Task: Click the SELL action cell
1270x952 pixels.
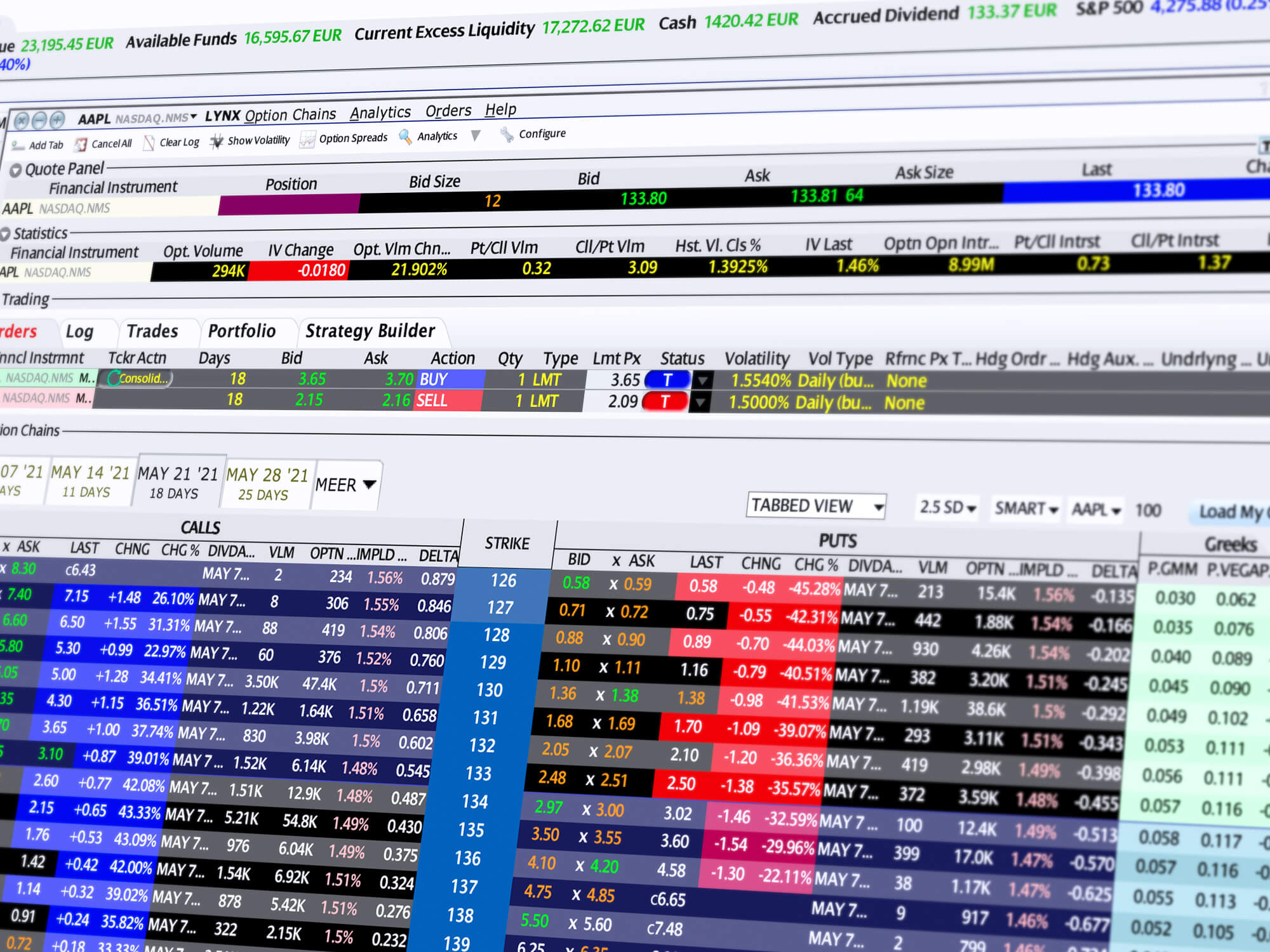Action: pos(448,400)
